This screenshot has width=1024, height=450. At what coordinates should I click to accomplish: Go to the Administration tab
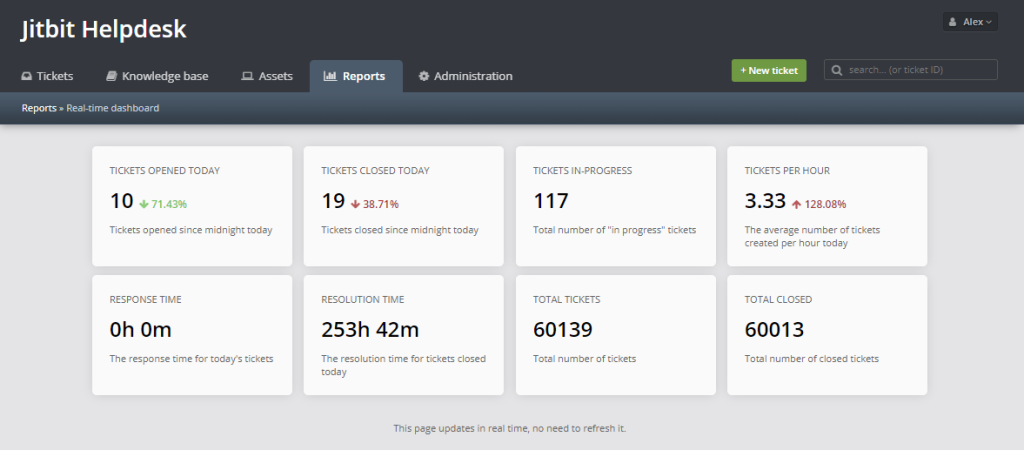click(x=466, y=76)
